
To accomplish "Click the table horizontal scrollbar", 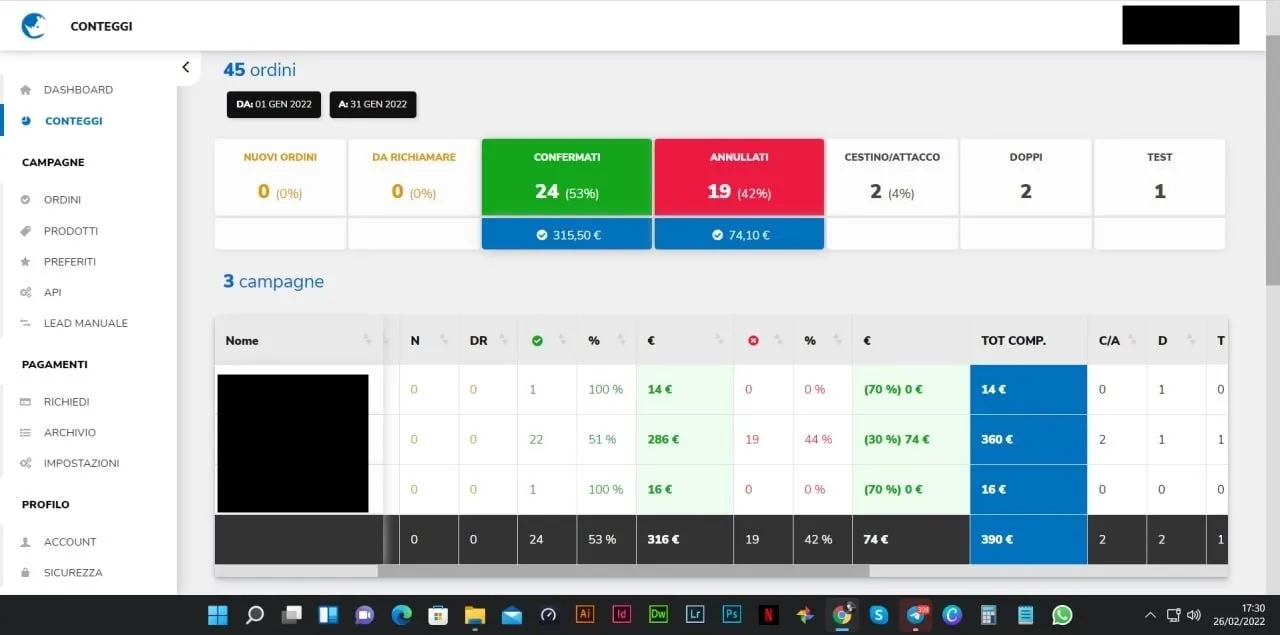I will (x=623, y=571).
